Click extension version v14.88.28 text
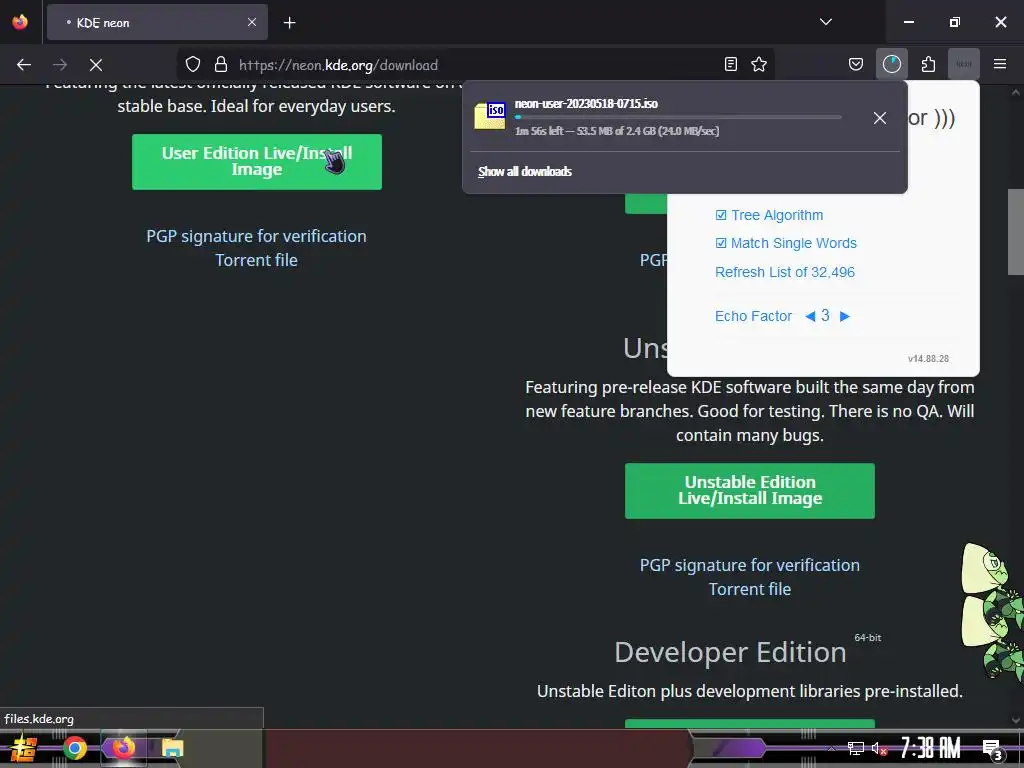Viewport: 1024px width, 768px height. point(928,359)
